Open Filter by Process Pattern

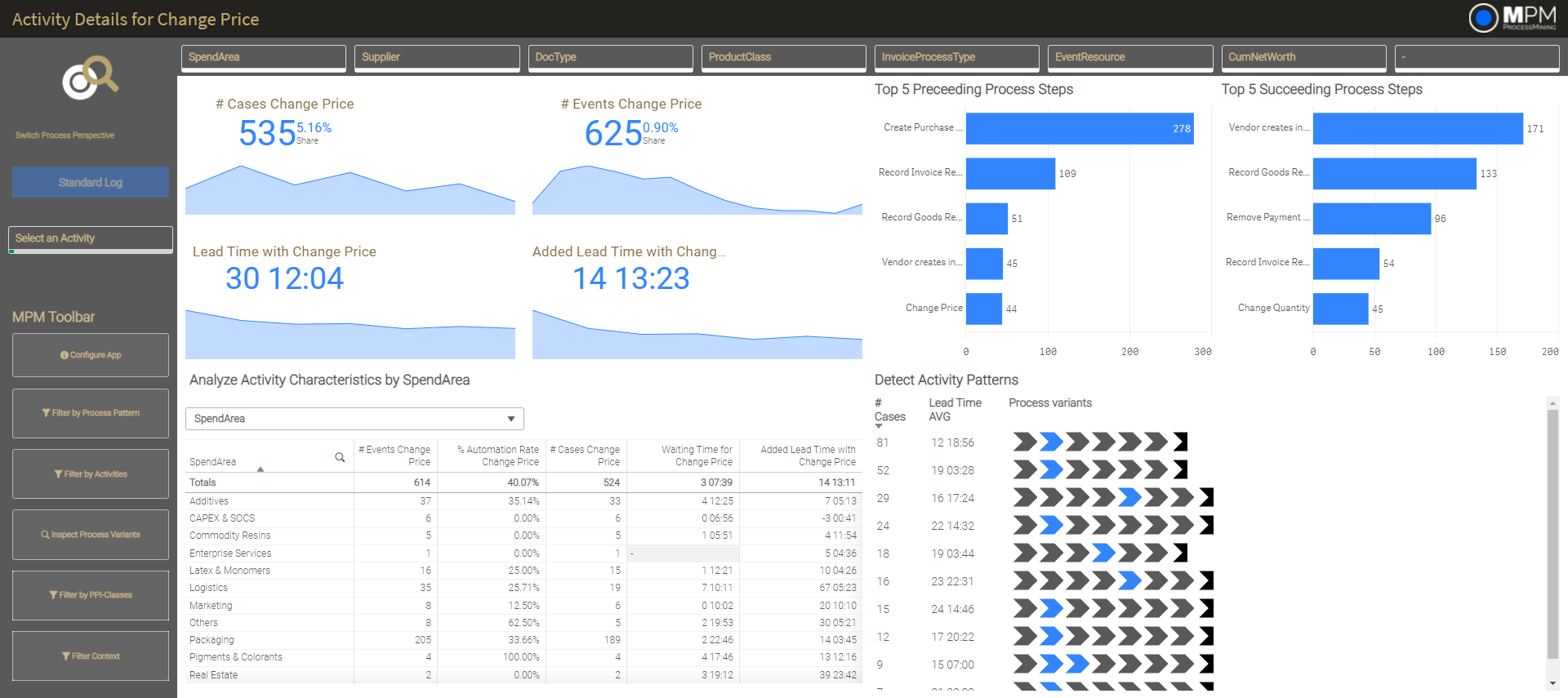pos(91,413)
